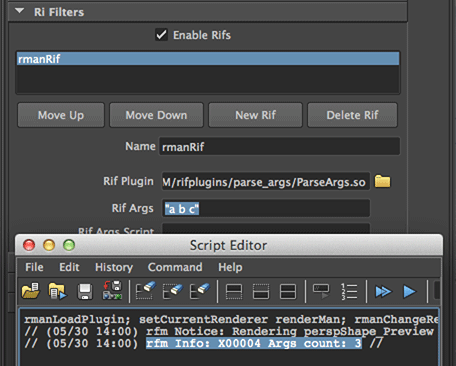The image size is (456, 366).
Task: Click Save Script to Shelf icon
Action: pos(112,290)
